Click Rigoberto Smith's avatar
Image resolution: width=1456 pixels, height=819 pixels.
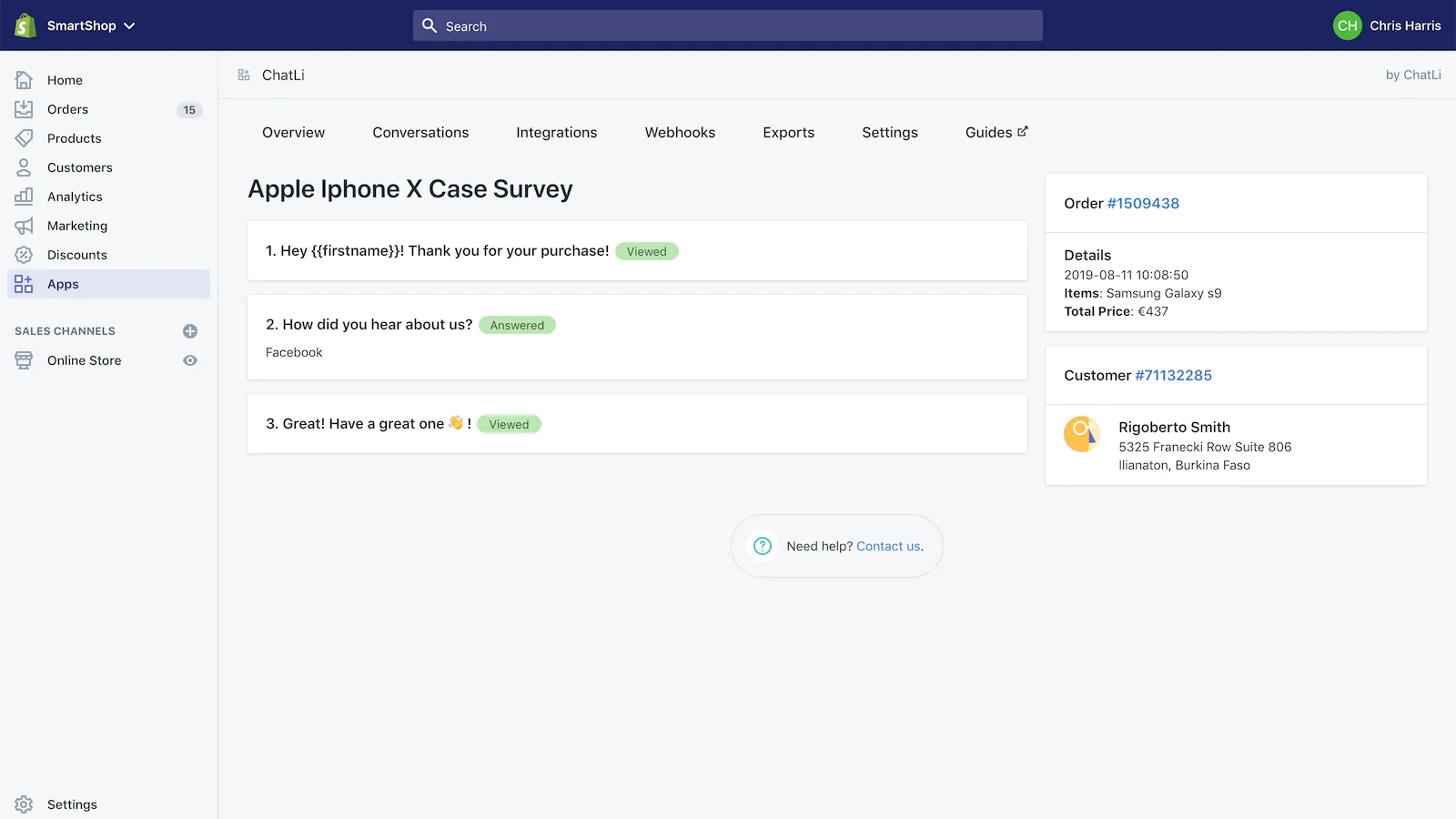tap(1082, 434)
